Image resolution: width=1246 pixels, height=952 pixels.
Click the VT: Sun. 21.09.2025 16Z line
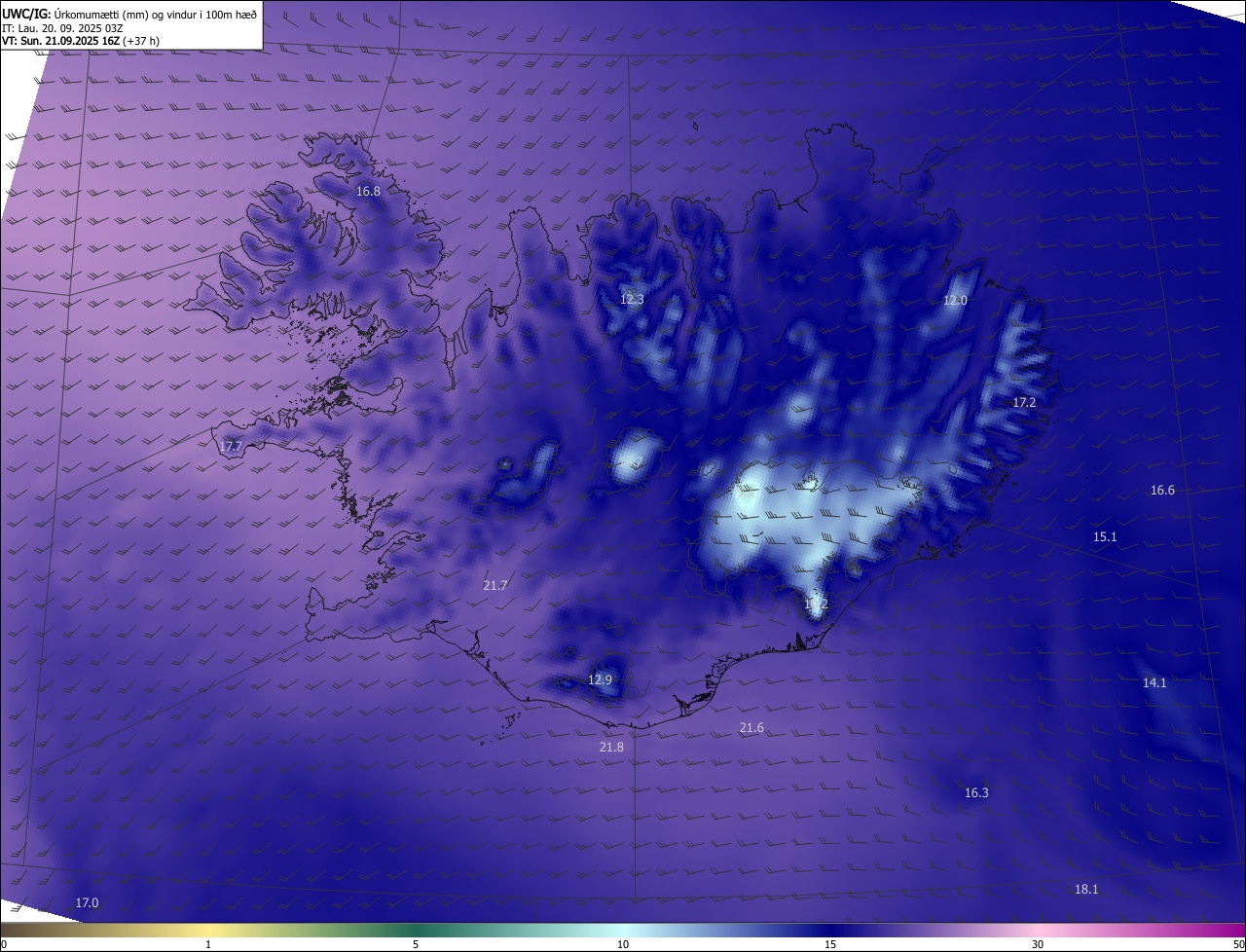pos(81,41)
